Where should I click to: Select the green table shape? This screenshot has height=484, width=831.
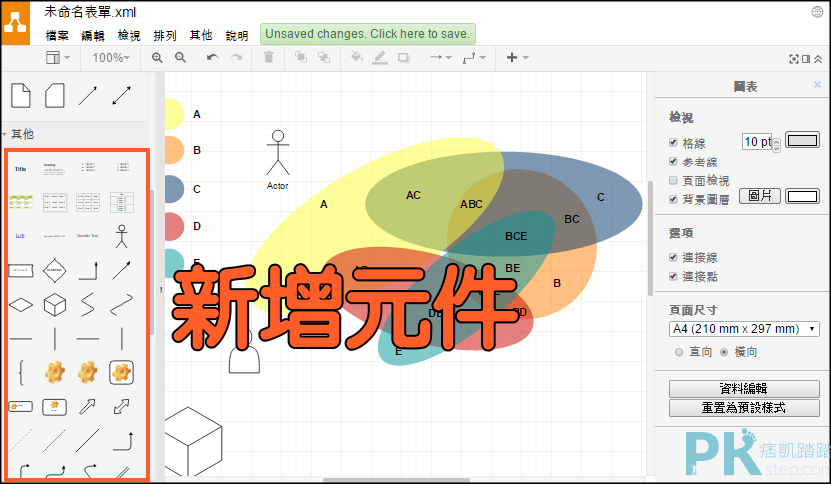click(x=21, y=202)
